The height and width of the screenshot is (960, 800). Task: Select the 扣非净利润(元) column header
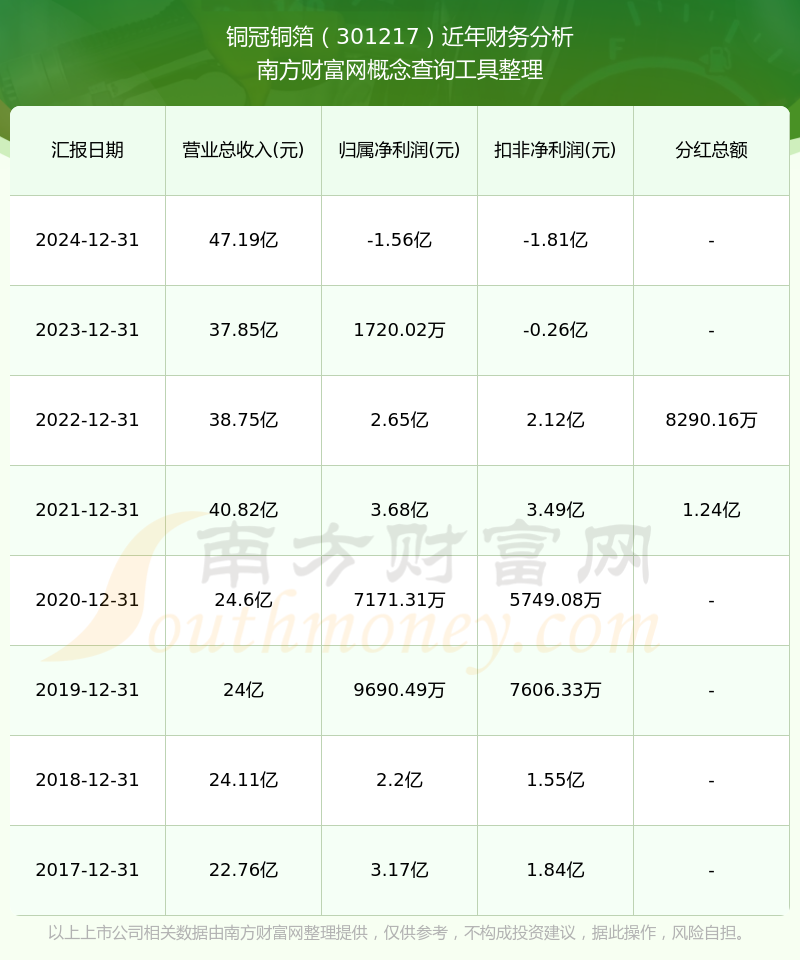555,150
